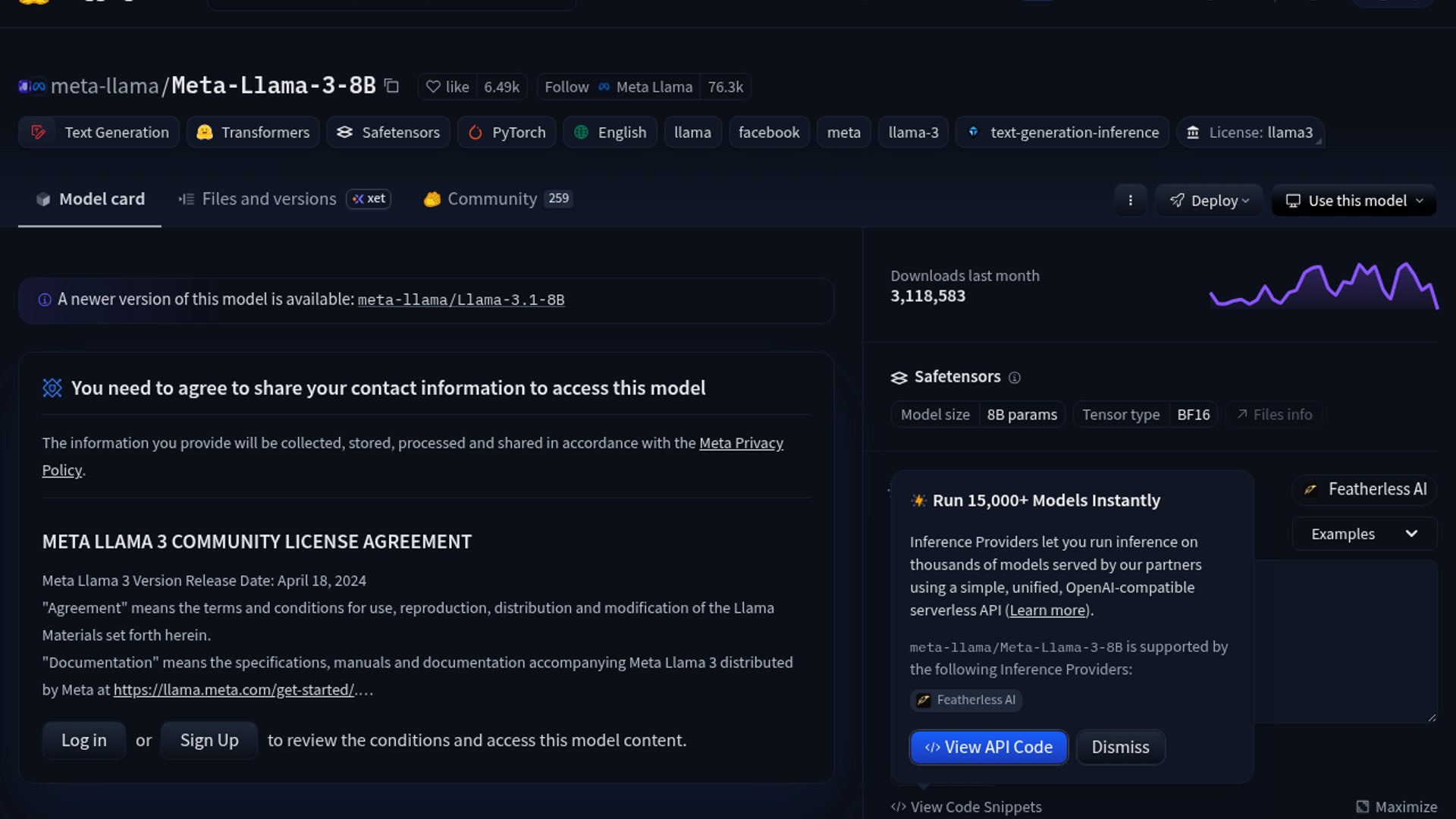Image resolution: width=1456 pixels, height=819 pixels.
Task: Click the Text Generation tag icon
Action: (x=38, y=132)
